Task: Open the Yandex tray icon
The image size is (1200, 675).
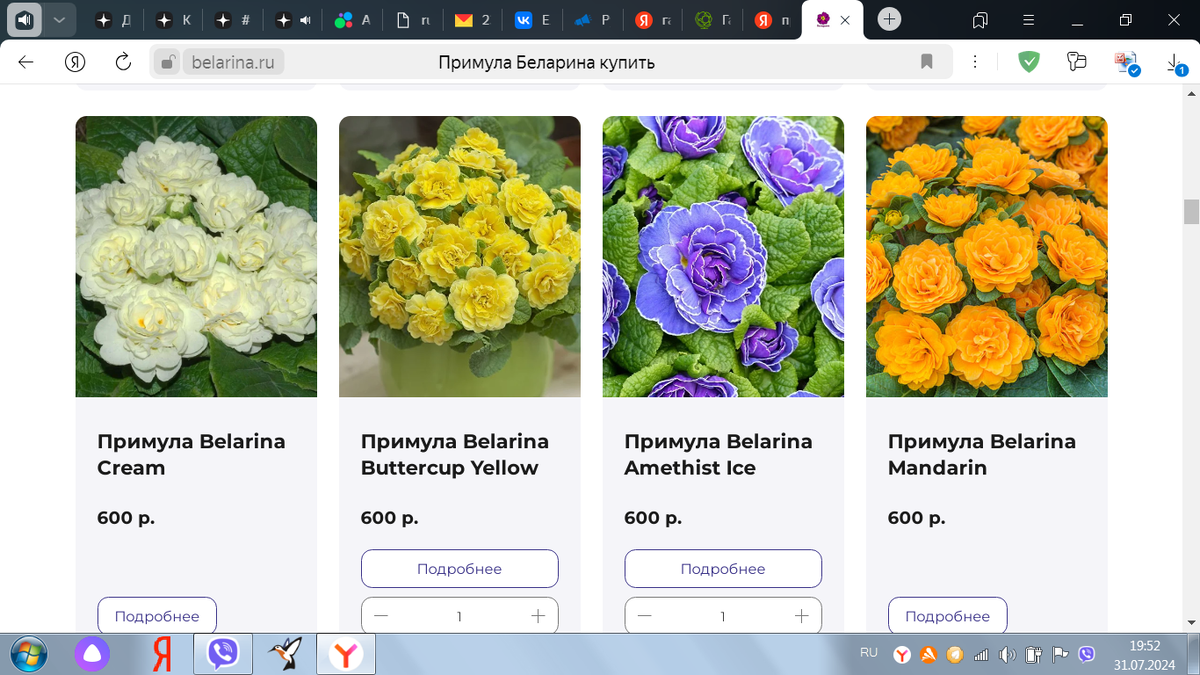Action: [902, 655]
